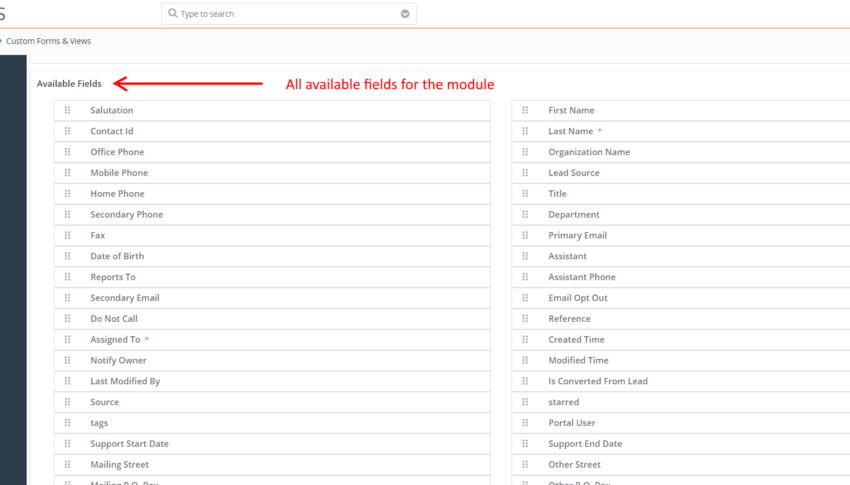Select the Salutation field label

coord(112,111)
